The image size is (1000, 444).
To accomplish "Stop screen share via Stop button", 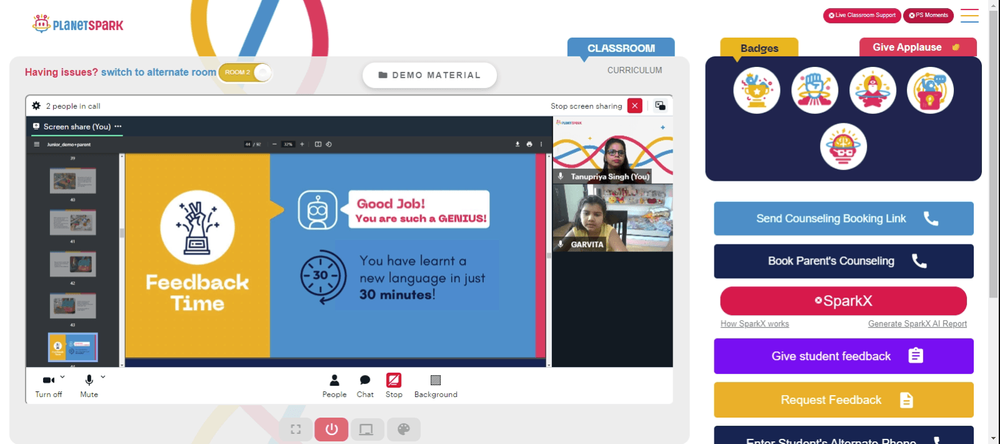I will [393, 386].
